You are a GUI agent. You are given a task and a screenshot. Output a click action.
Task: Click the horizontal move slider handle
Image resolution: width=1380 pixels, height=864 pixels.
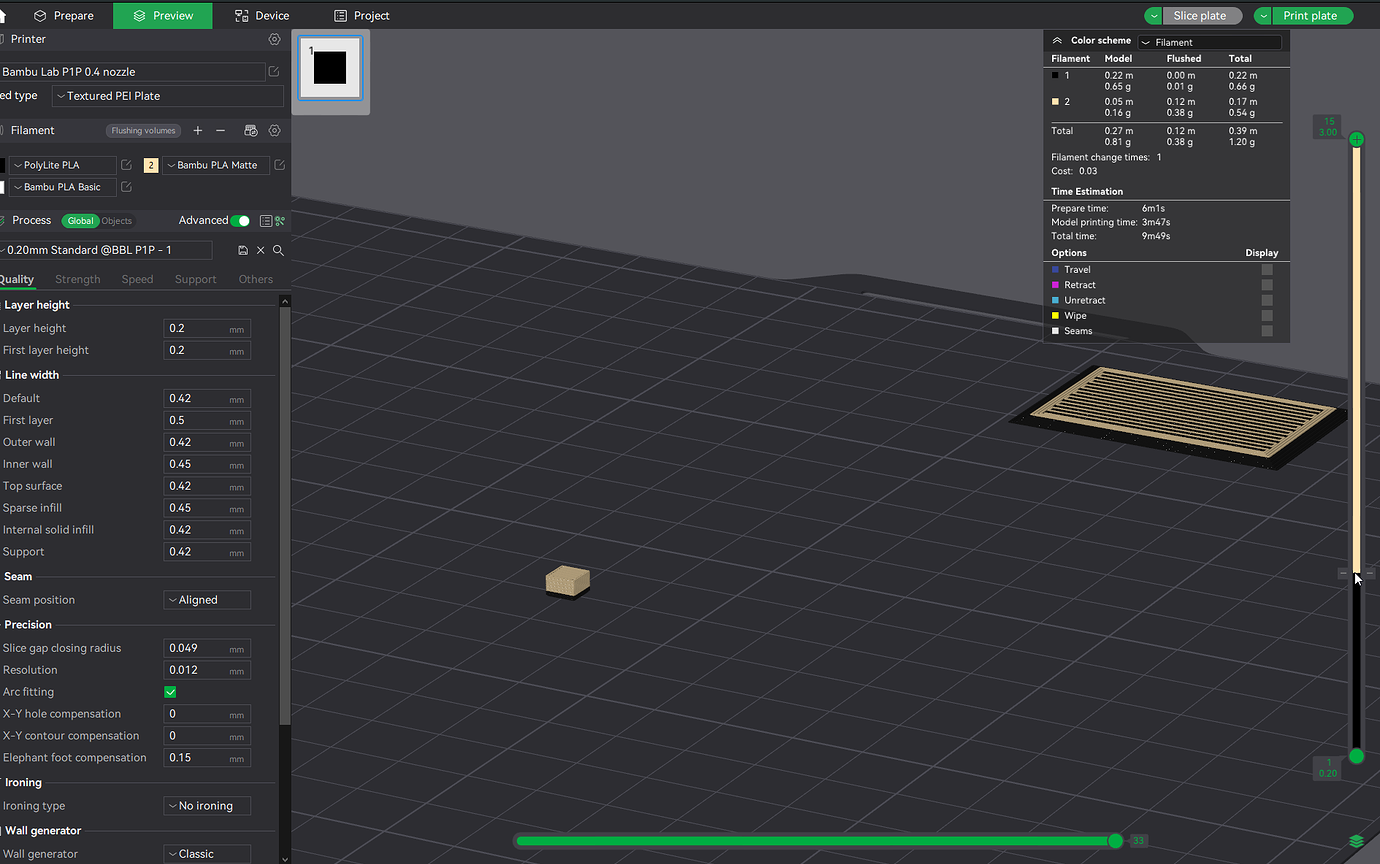click(x=1116, y=841)
